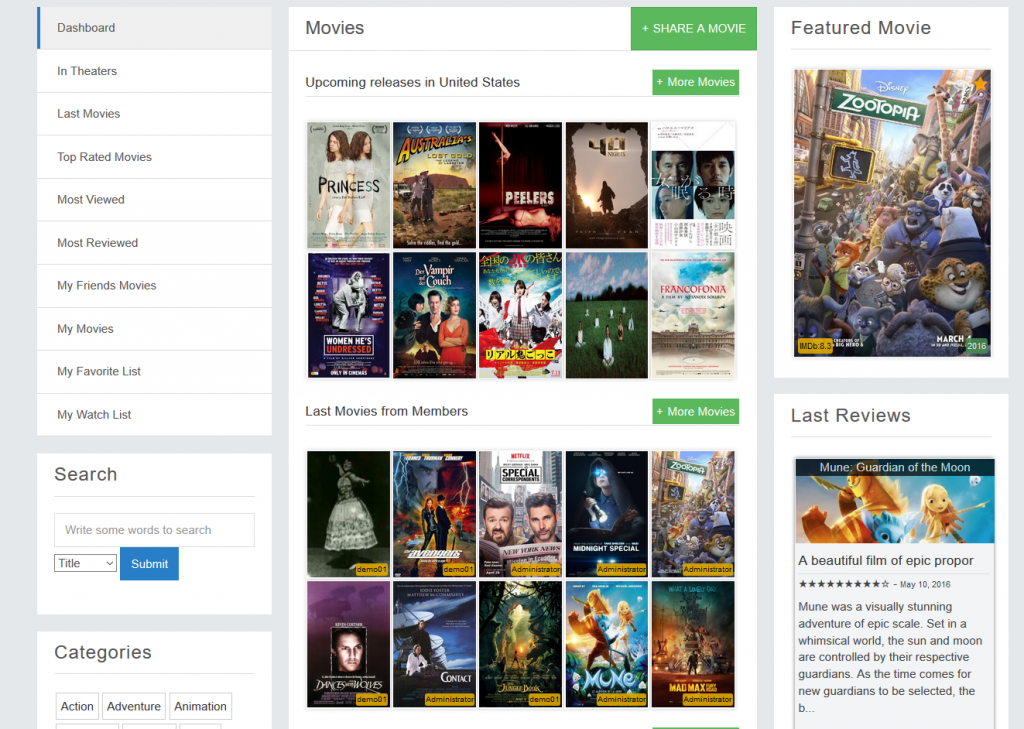1024x729 pixels.
Task: Go to In Theaters
Action: pos(154,71)
